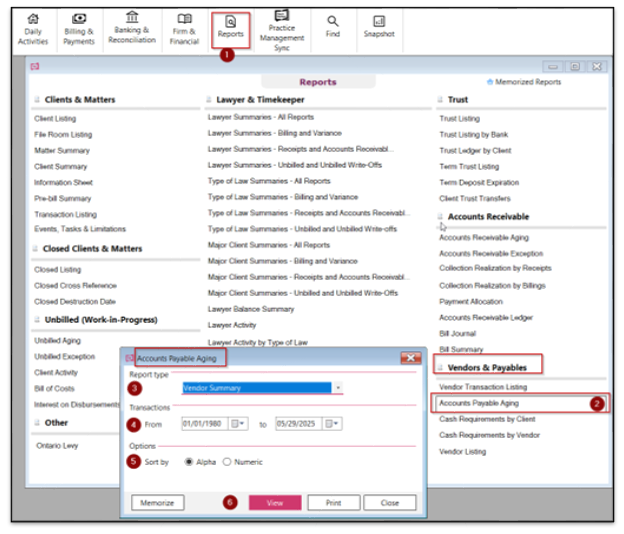Open Daily Activities from the toolbar
This screenshot has height=534, width=624.
click(33, 30)
